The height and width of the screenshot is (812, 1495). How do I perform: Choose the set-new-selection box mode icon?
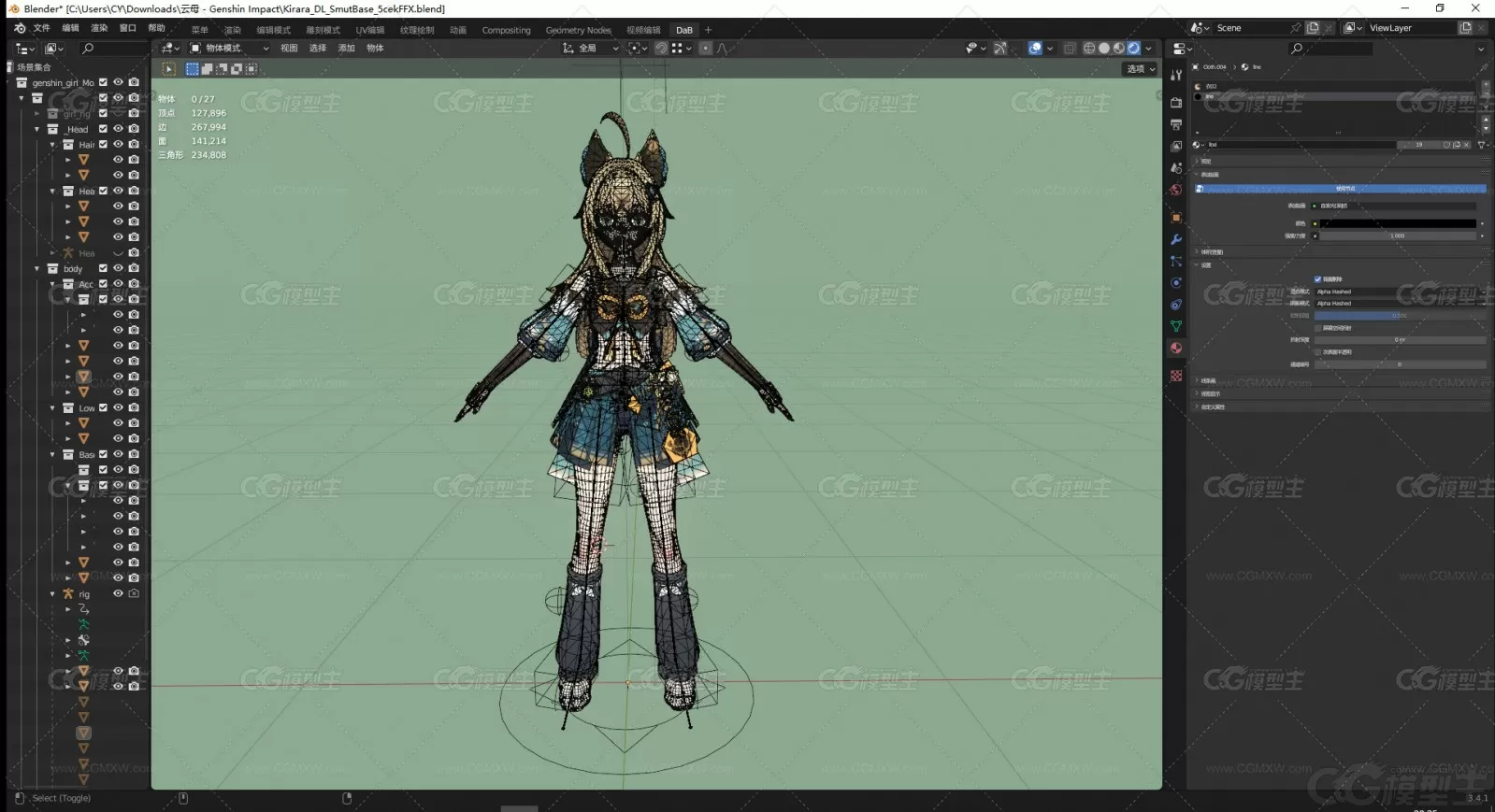[x=193, y=69]
